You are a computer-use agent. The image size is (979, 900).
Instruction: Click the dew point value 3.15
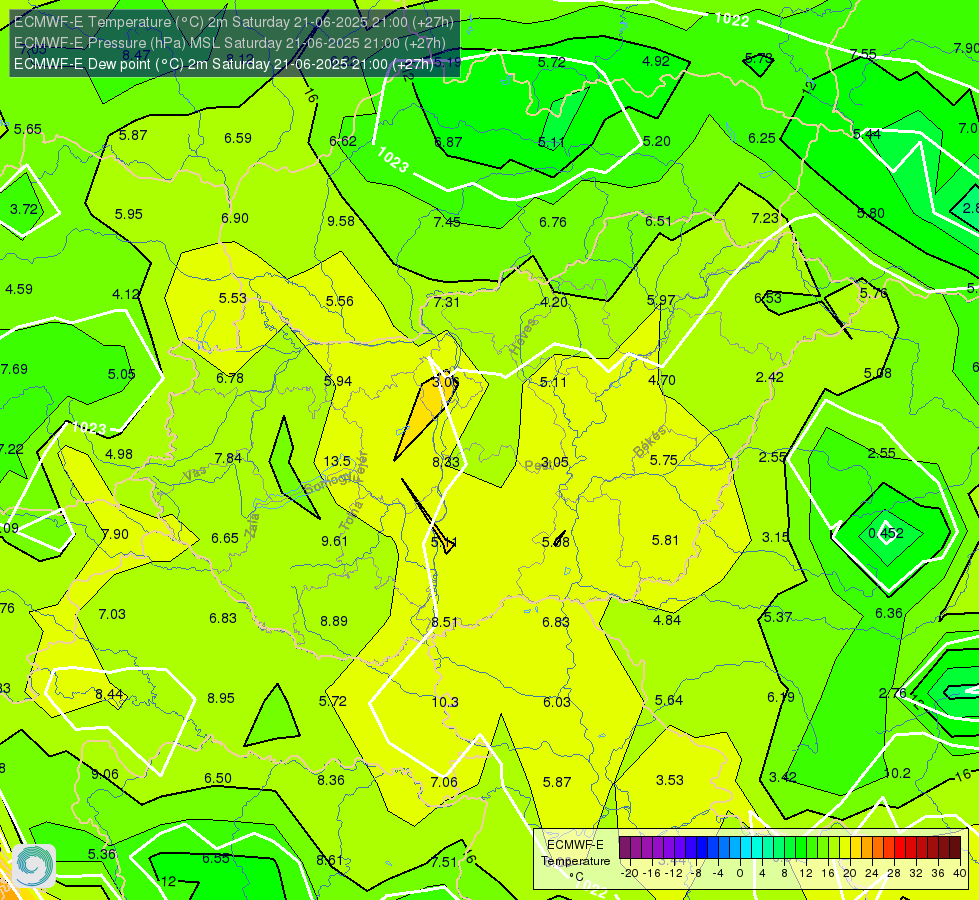click(775, 537)
